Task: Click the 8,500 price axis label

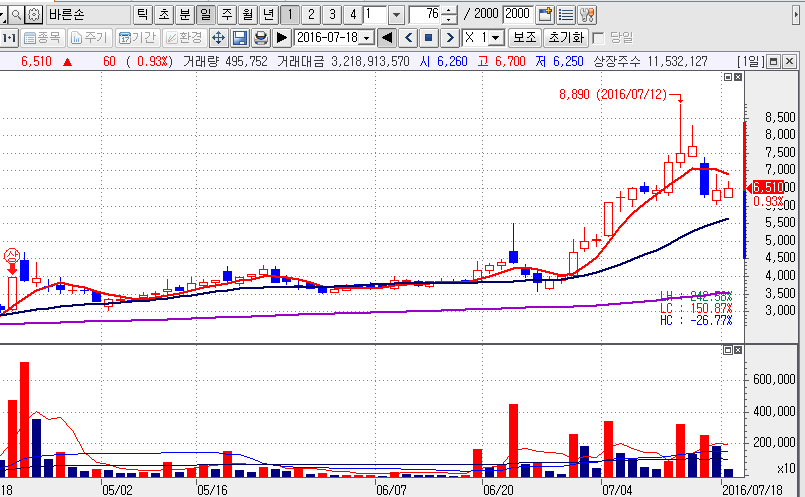Action: pyautogui.click(x=780, y=118)
